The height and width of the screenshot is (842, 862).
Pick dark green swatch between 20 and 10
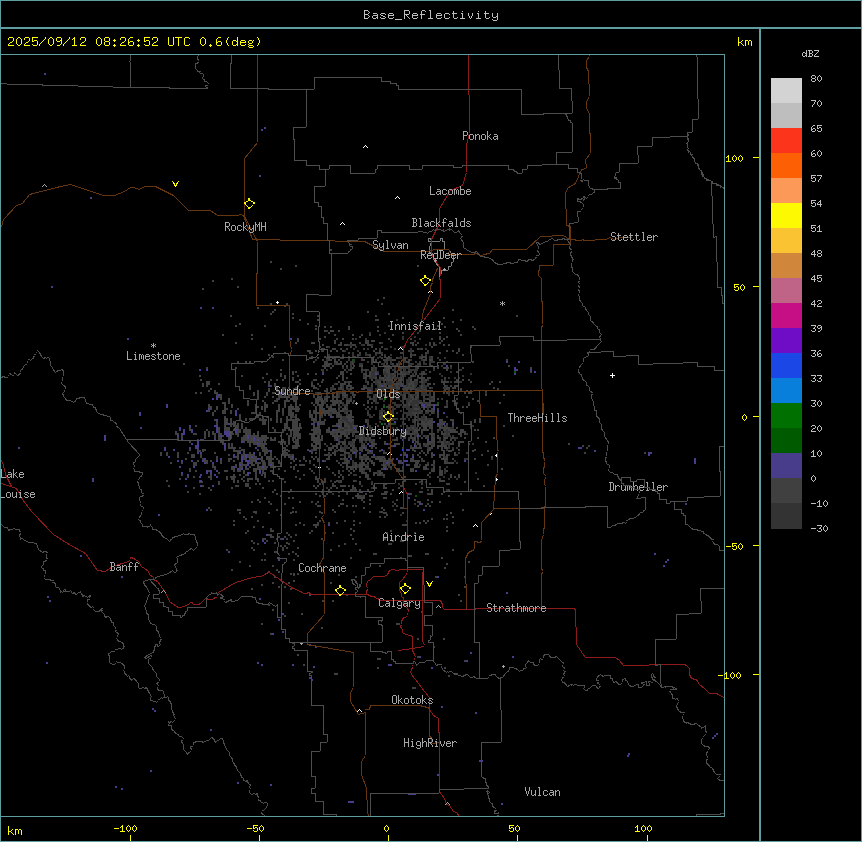pos(786,441)
